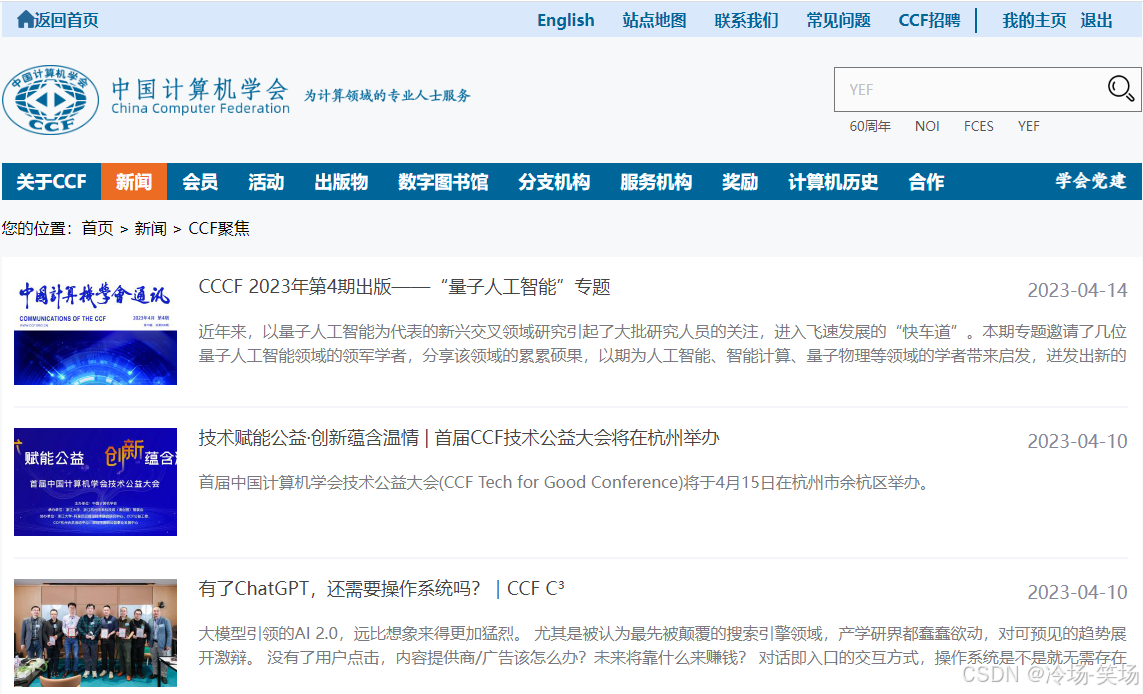1143x694 pixels.
Task: Click the 2023-04-10 date of ChatGPT article
Action: pos(1077,592)
